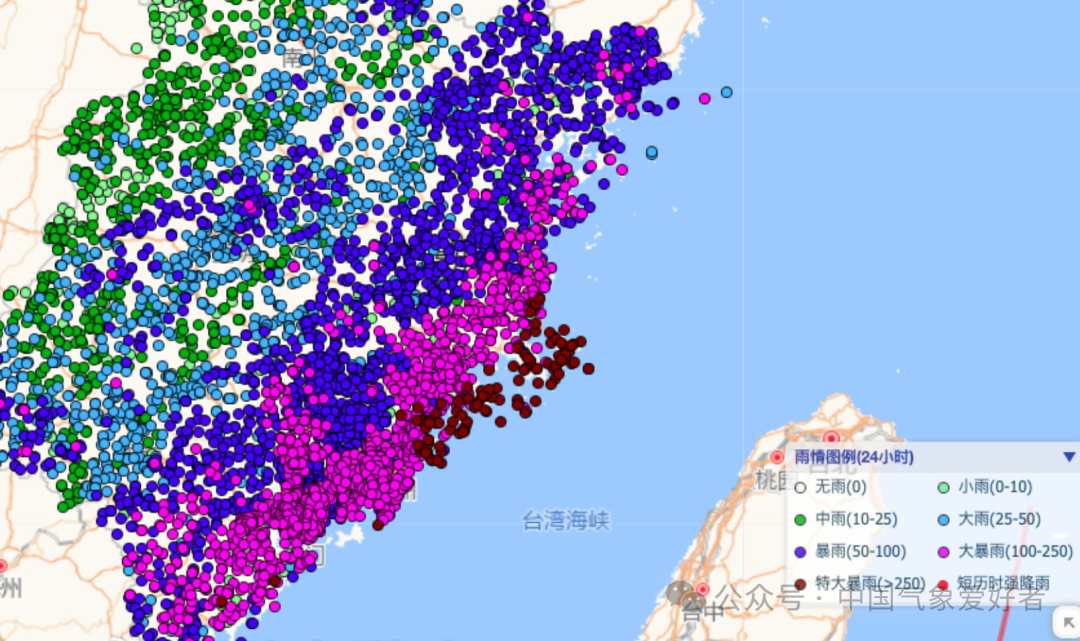This screenshot has height=641, width=1080.
Task: Select 特大暴雨(>250) dark red legend item
Action: 799,583
